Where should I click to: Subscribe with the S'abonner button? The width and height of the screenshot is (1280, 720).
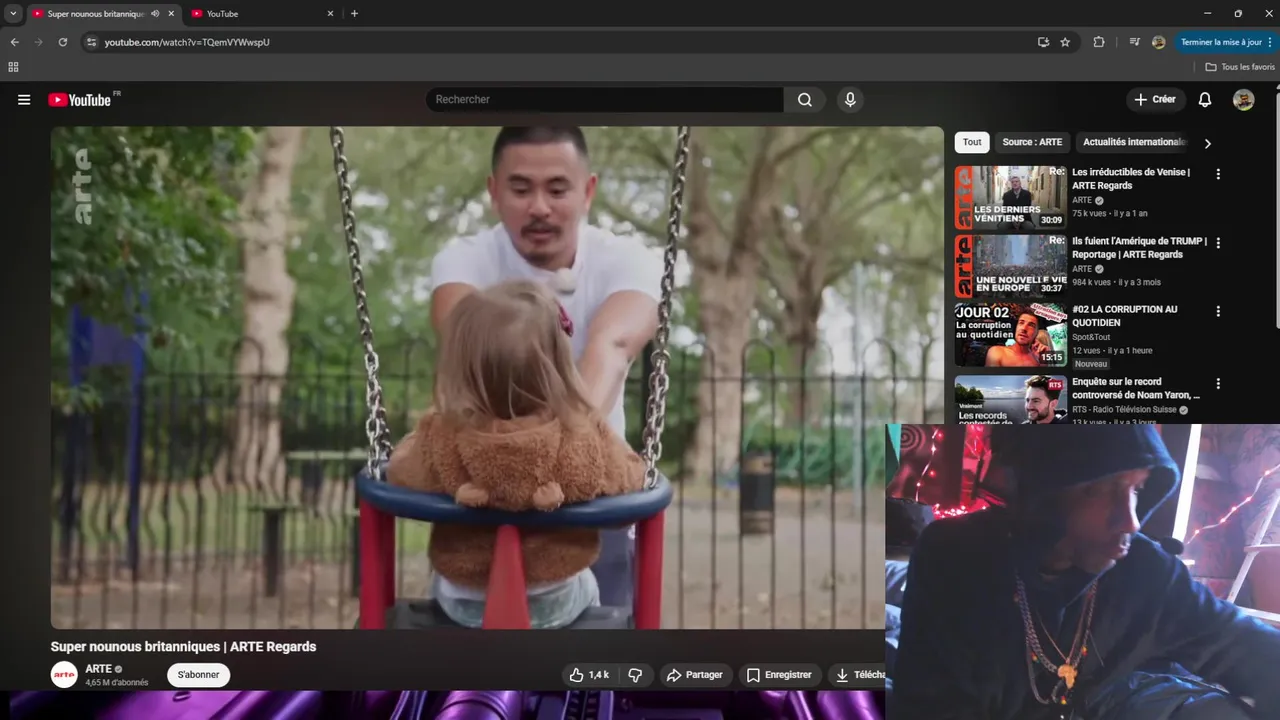pyautogui.click(x=198, y=675)
